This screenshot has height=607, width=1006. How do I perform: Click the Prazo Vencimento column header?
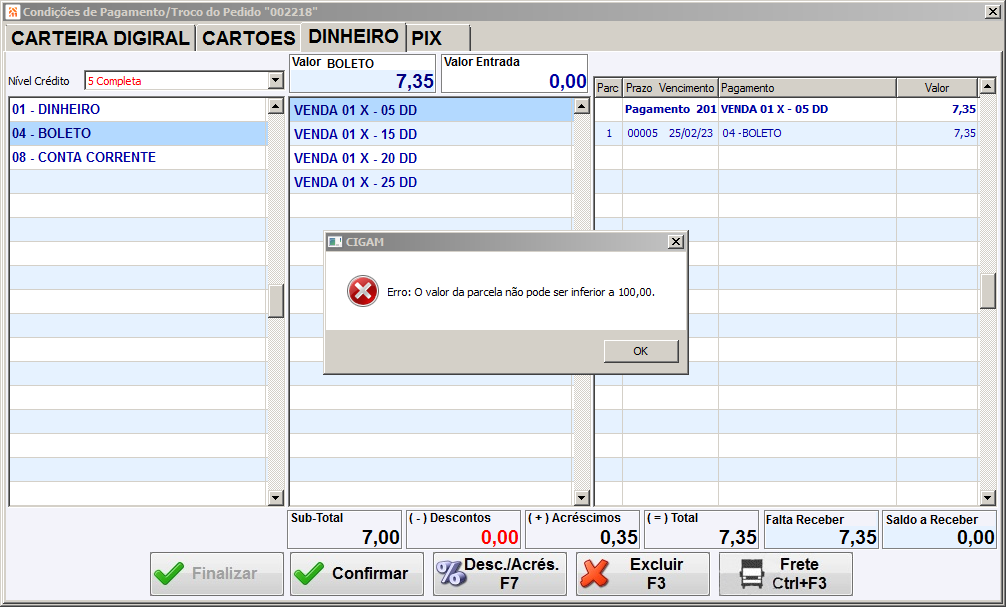(x=670, y=88)
